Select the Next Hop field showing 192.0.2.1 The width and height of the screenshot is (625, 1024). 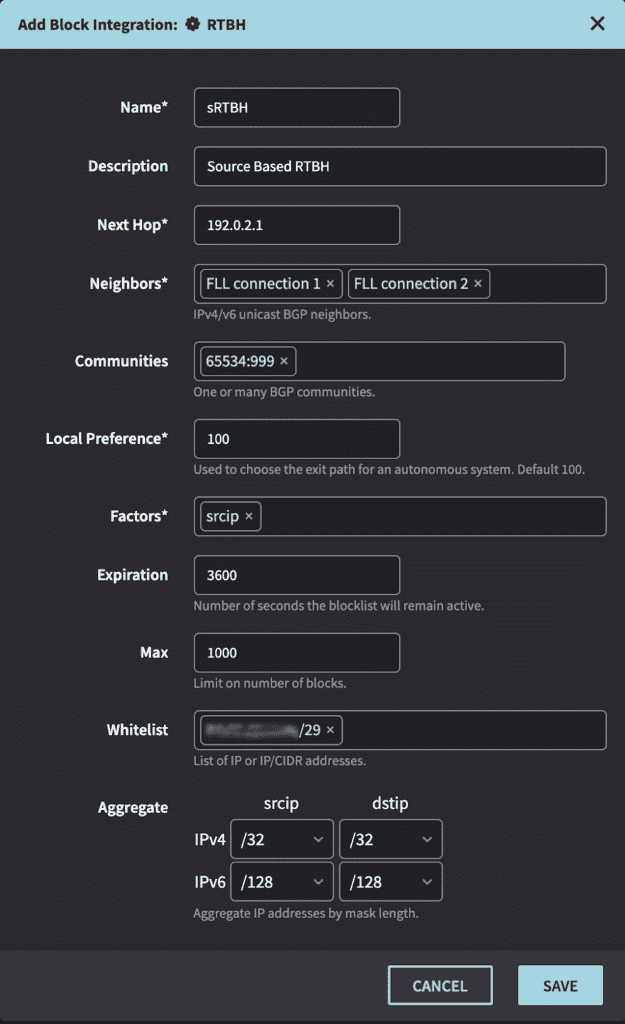click(x=296, y=225)
